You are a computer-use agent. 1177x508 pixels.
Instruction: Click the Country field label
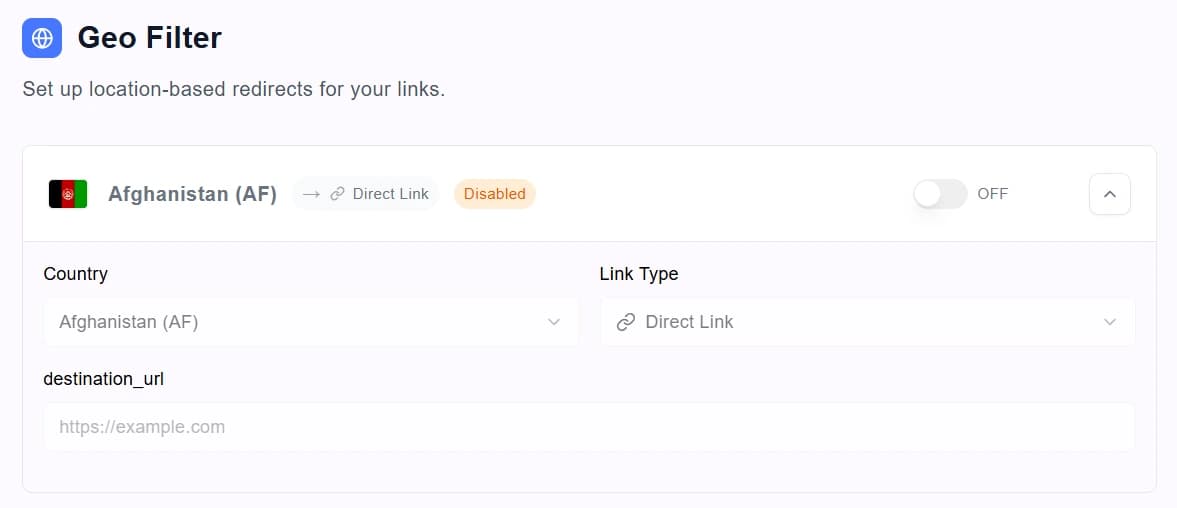click(76, 274)
